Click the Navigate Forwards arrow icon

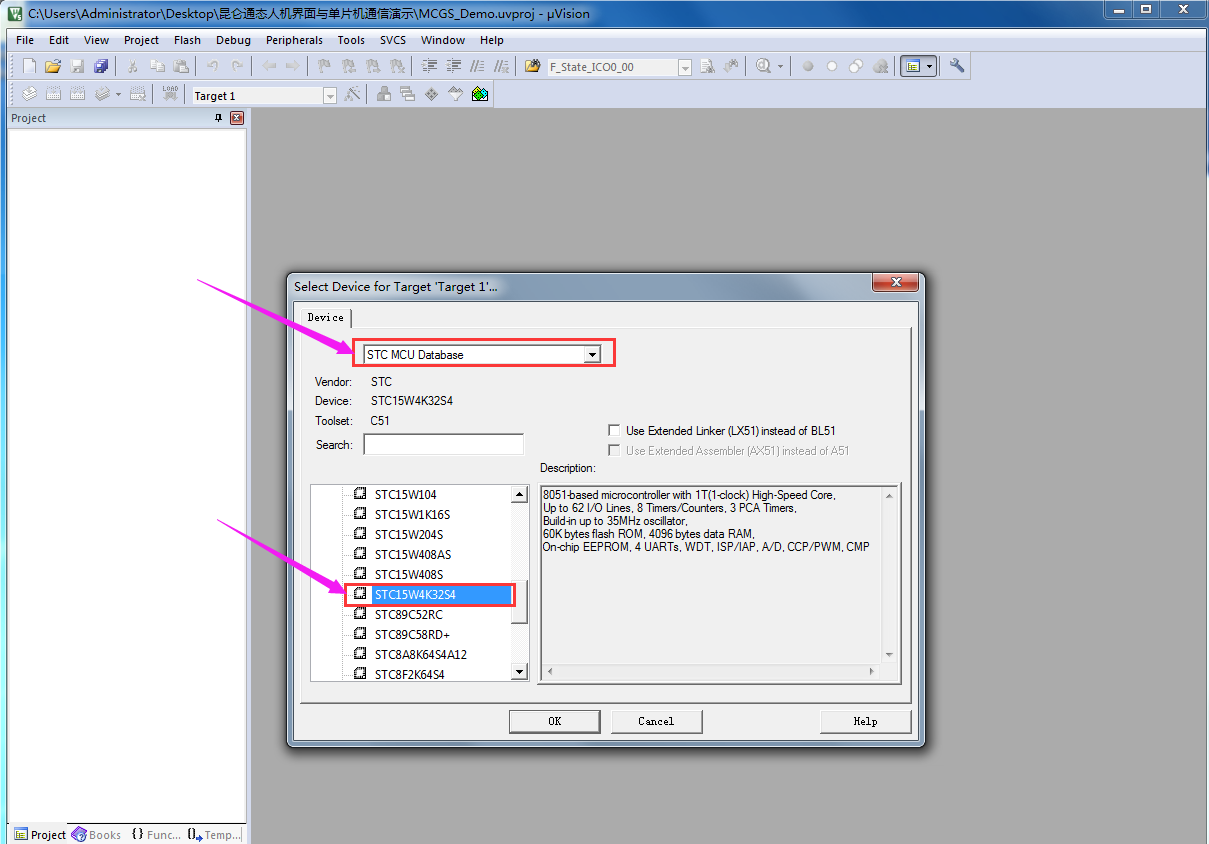click(x=292, y=66)
